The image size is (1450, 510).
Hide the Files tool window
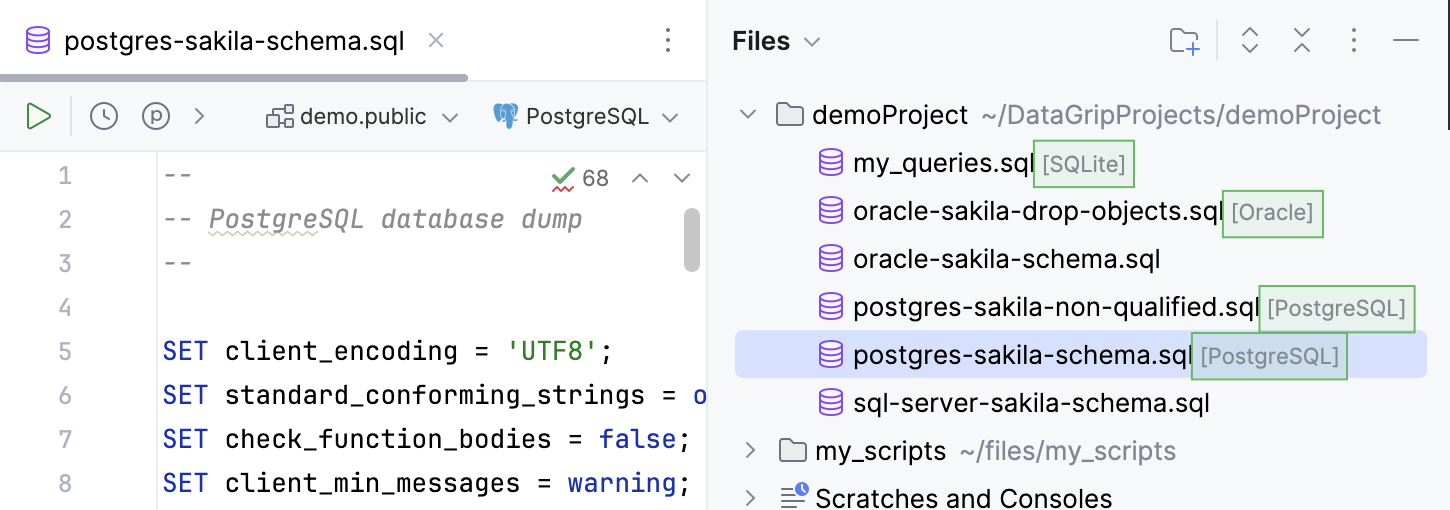[1406, 41]
